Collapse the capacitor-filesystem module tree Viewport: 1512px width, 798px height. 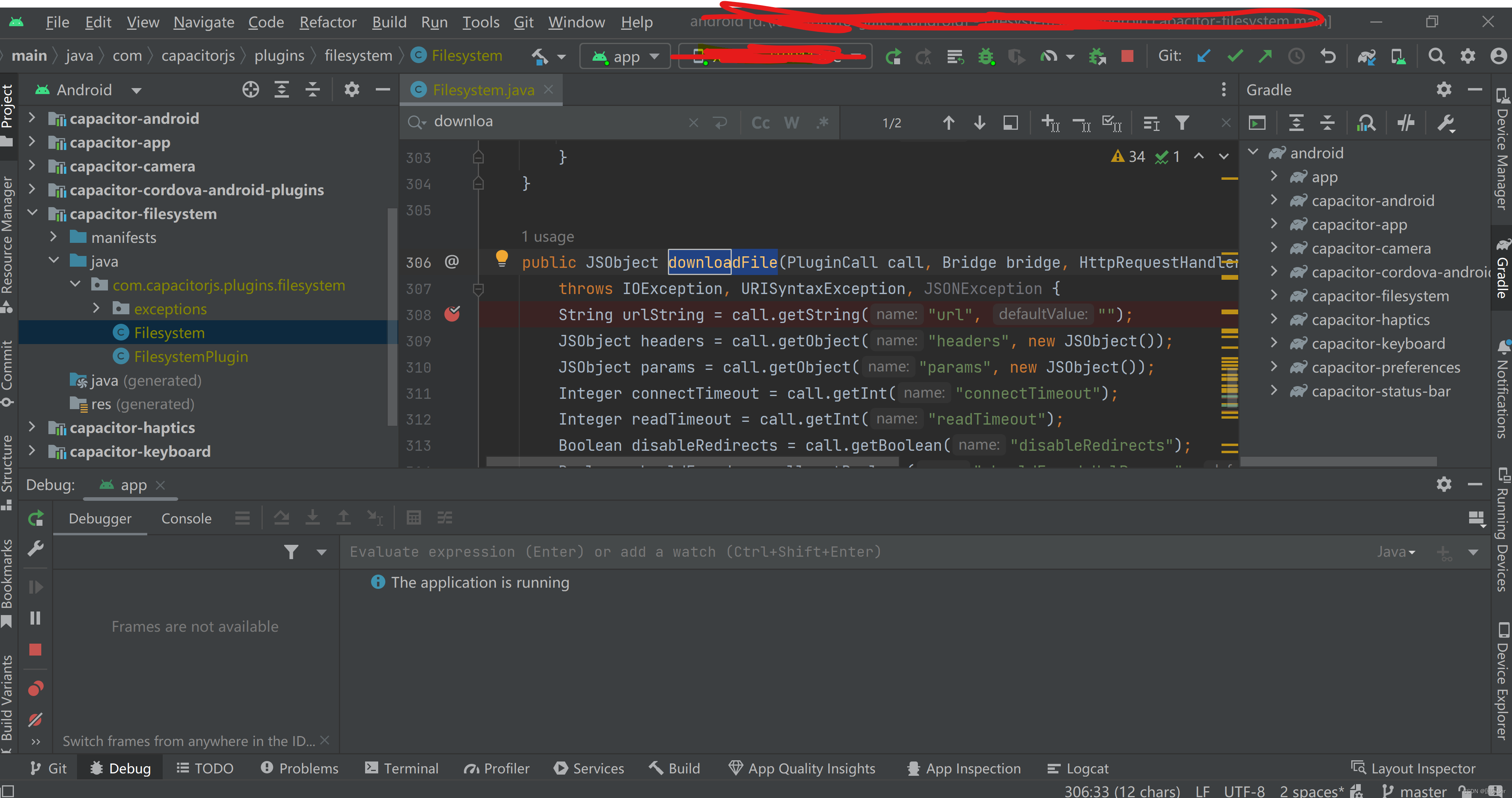(33, 213)
